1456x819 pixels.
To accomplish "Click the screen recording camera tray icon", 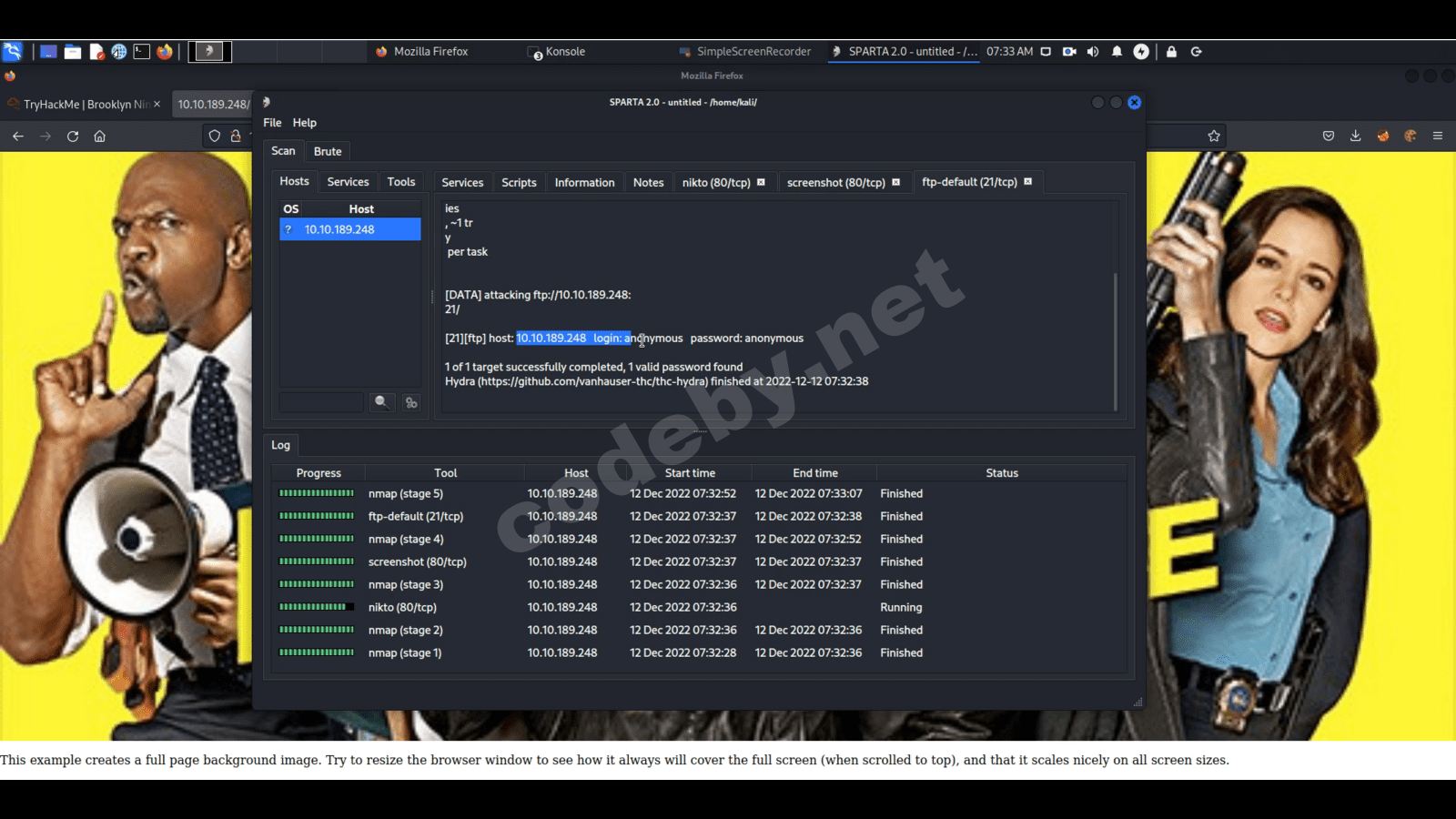I will point(1069,52).
